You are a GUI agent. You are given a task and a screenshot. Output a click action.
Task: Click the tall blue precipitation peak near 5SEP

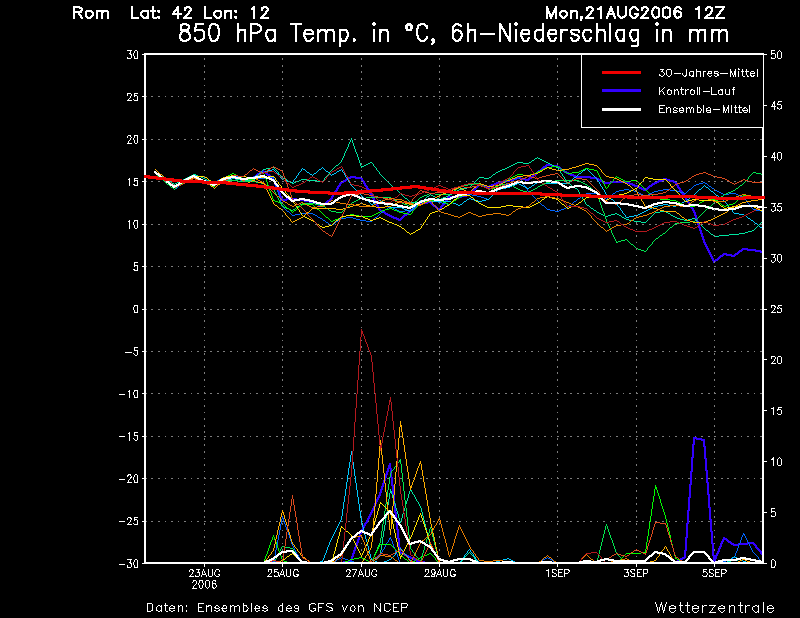click(699, 439)
